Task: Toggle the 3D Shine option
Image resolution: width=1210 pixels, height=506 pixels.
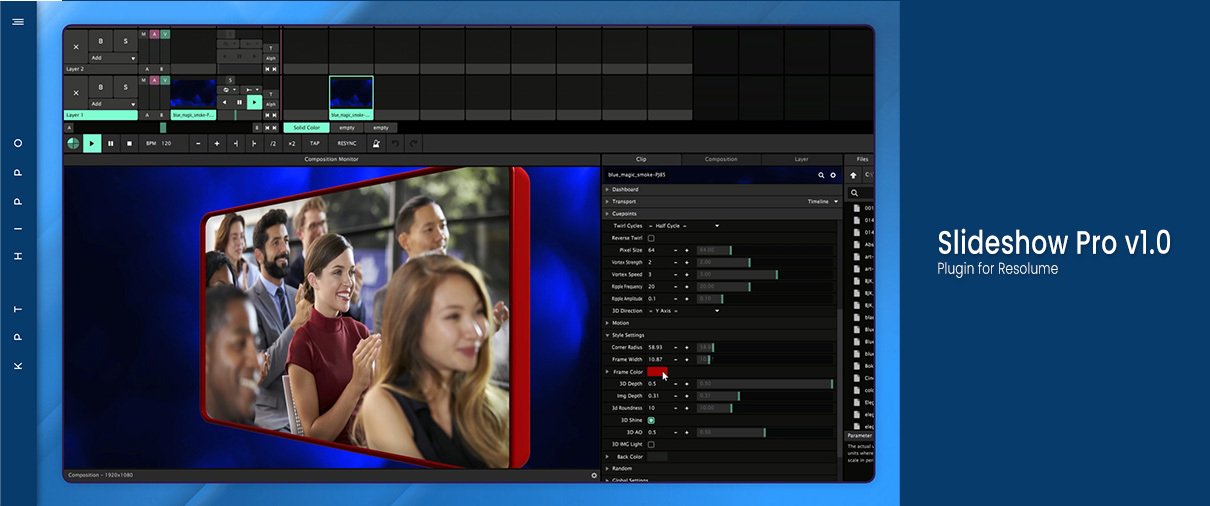Action: 651,420
